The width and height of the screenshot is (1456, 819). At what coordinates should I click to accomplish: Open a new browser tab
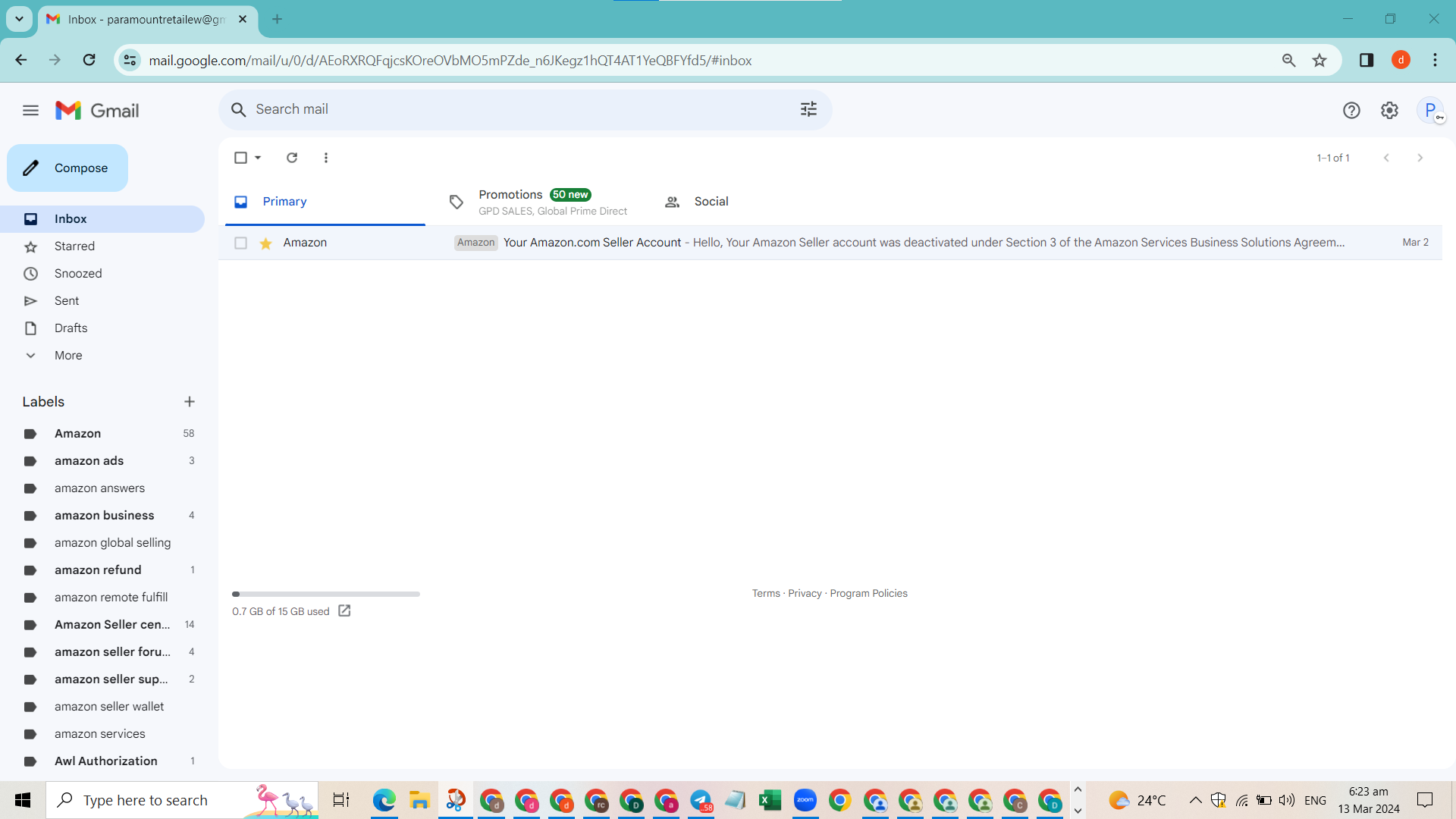[x=277, y=19]
